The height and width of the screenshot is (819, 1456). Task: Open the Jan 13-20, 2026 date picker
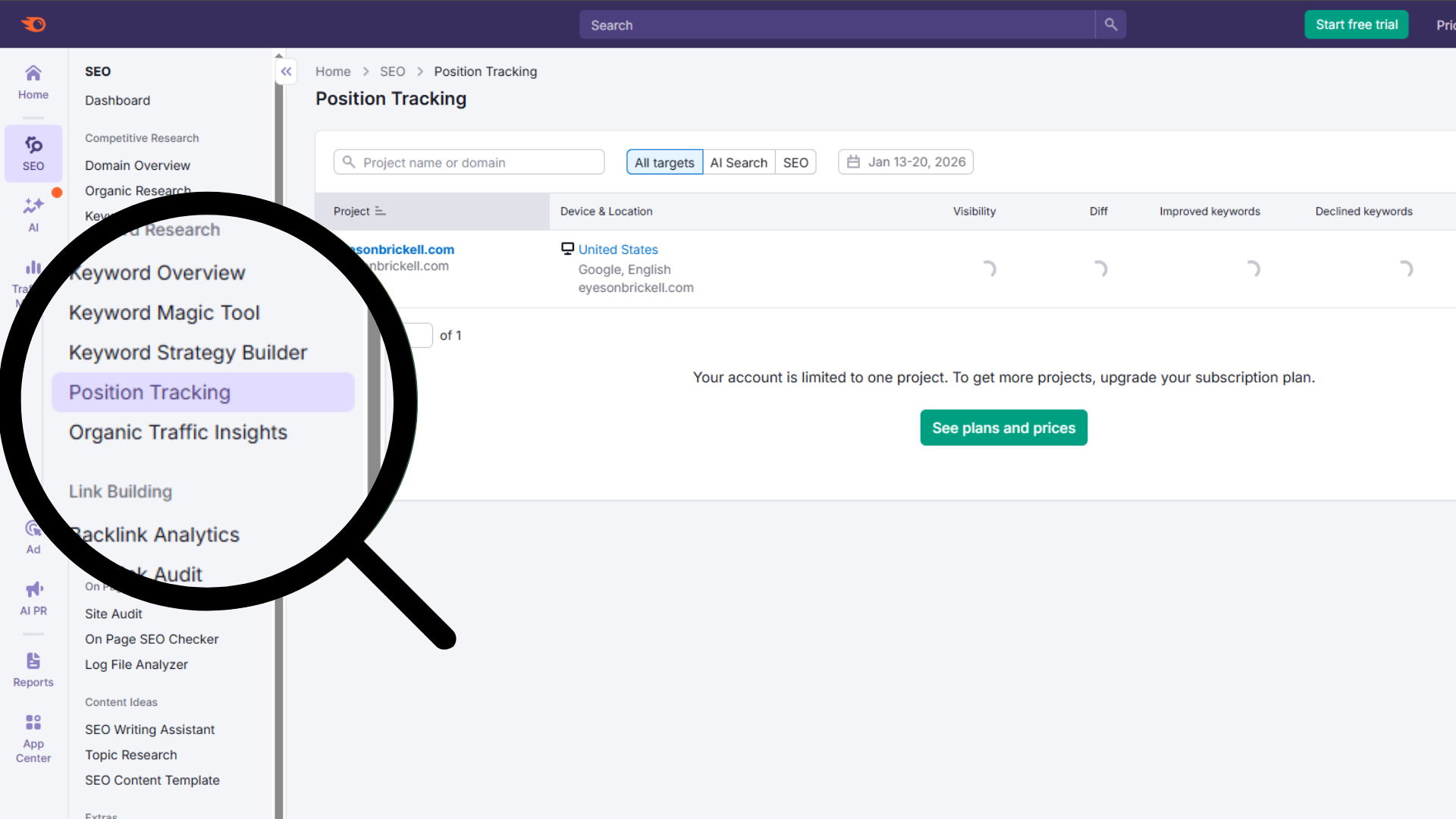click(905, 162)
